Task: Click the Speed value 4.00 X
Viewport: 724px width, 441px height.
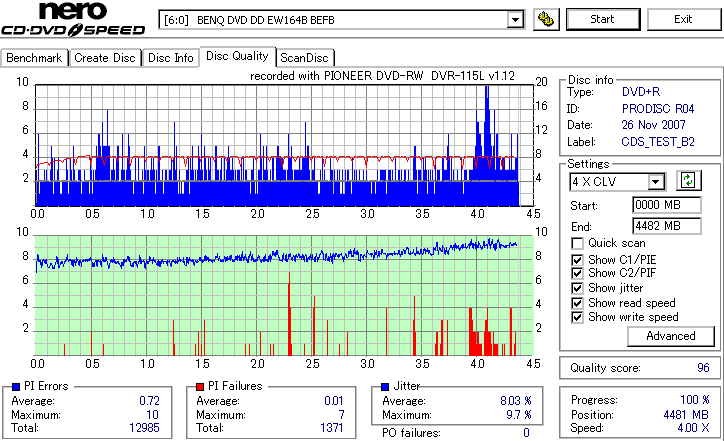Action: pos(694,428)
